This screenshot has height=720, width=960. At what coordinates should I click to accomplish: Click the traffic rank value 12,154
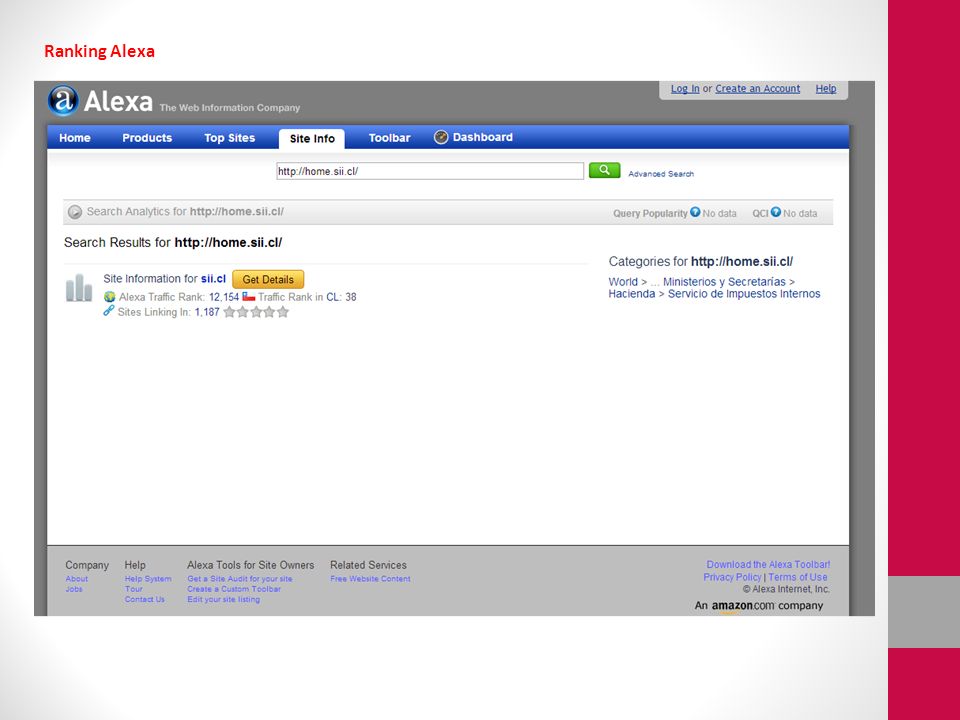point(224,297)
